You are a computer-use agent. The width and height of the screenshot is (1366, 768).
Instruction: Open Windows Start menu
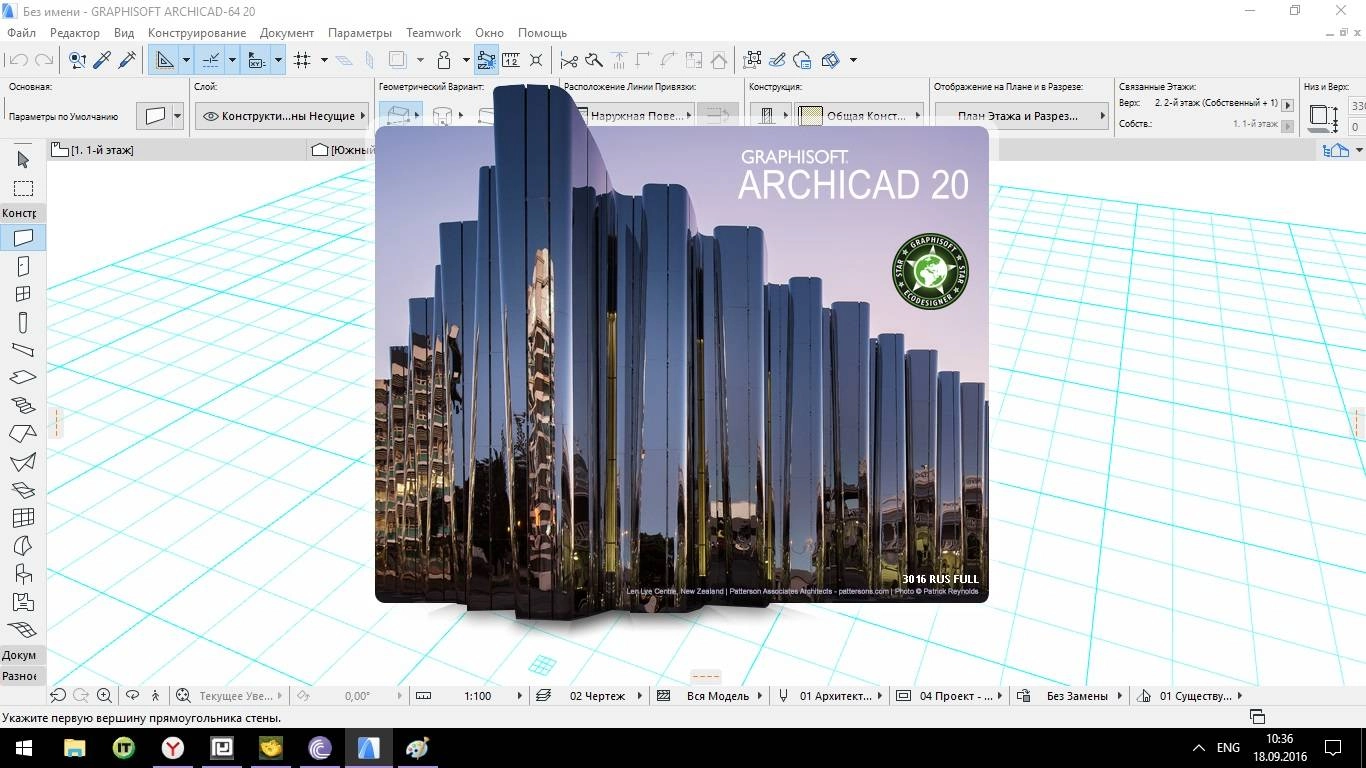pyautogui.click(x=24, y=747)
